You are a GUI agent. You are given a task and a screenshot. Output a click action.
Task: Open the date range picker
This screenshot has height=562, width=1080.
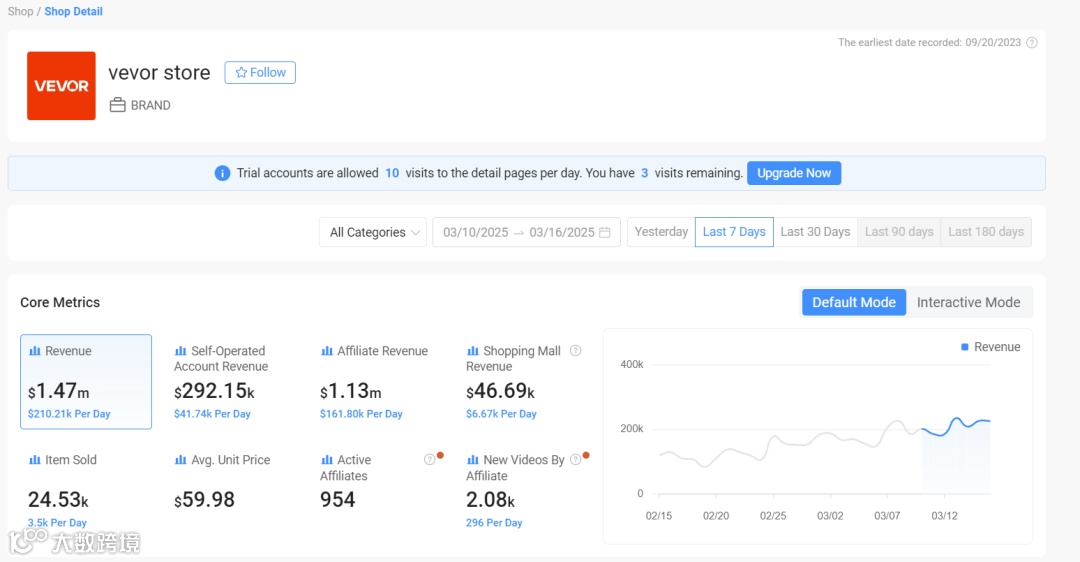526,232
